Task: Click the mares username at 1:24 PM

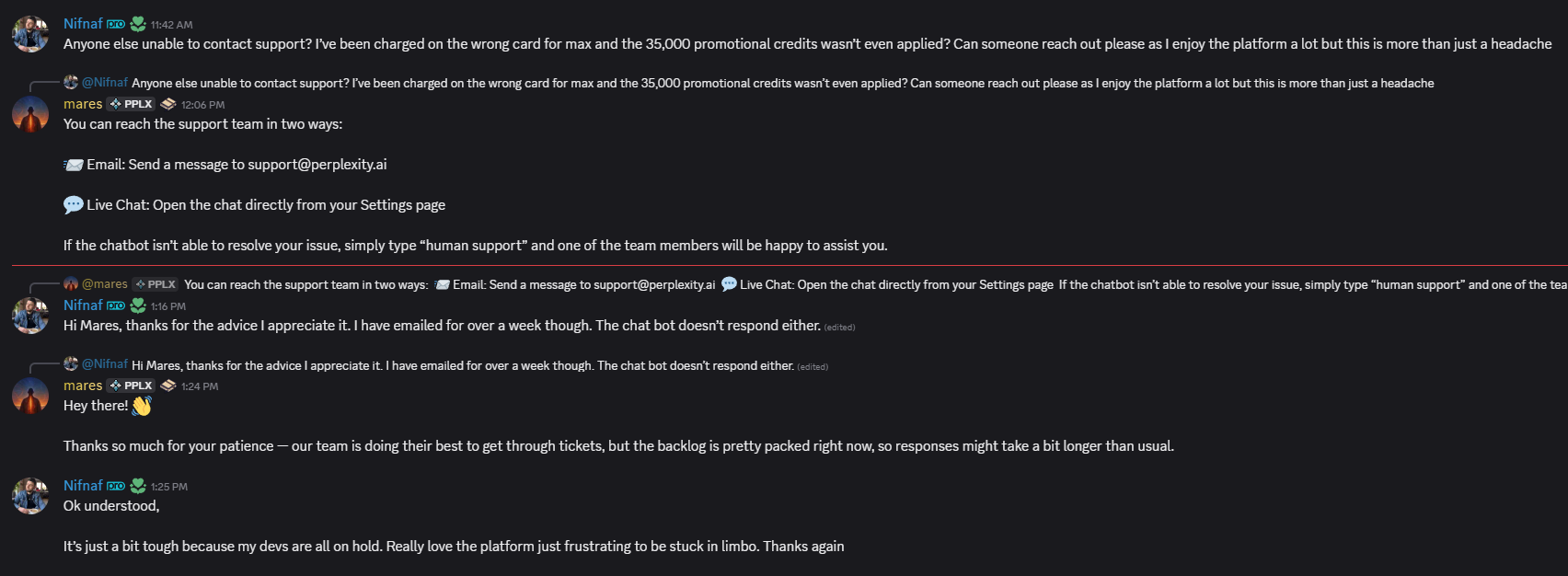Action: (x=83, y=386)
